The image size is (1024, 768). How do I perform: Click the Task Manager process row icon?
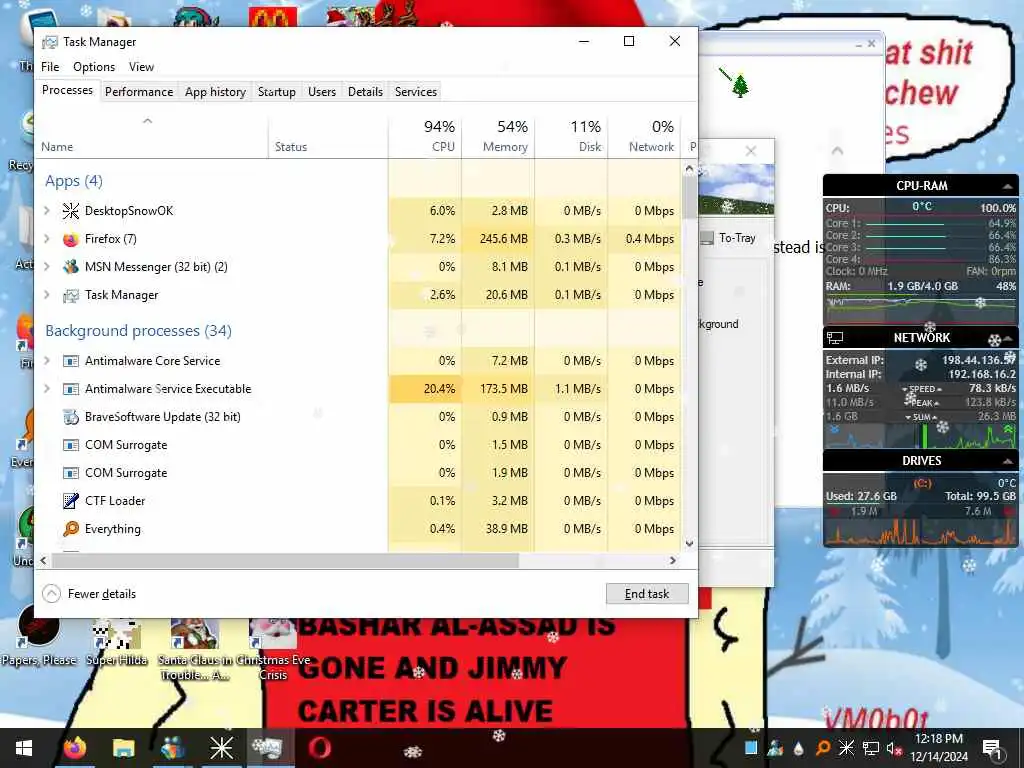(71, 295)
